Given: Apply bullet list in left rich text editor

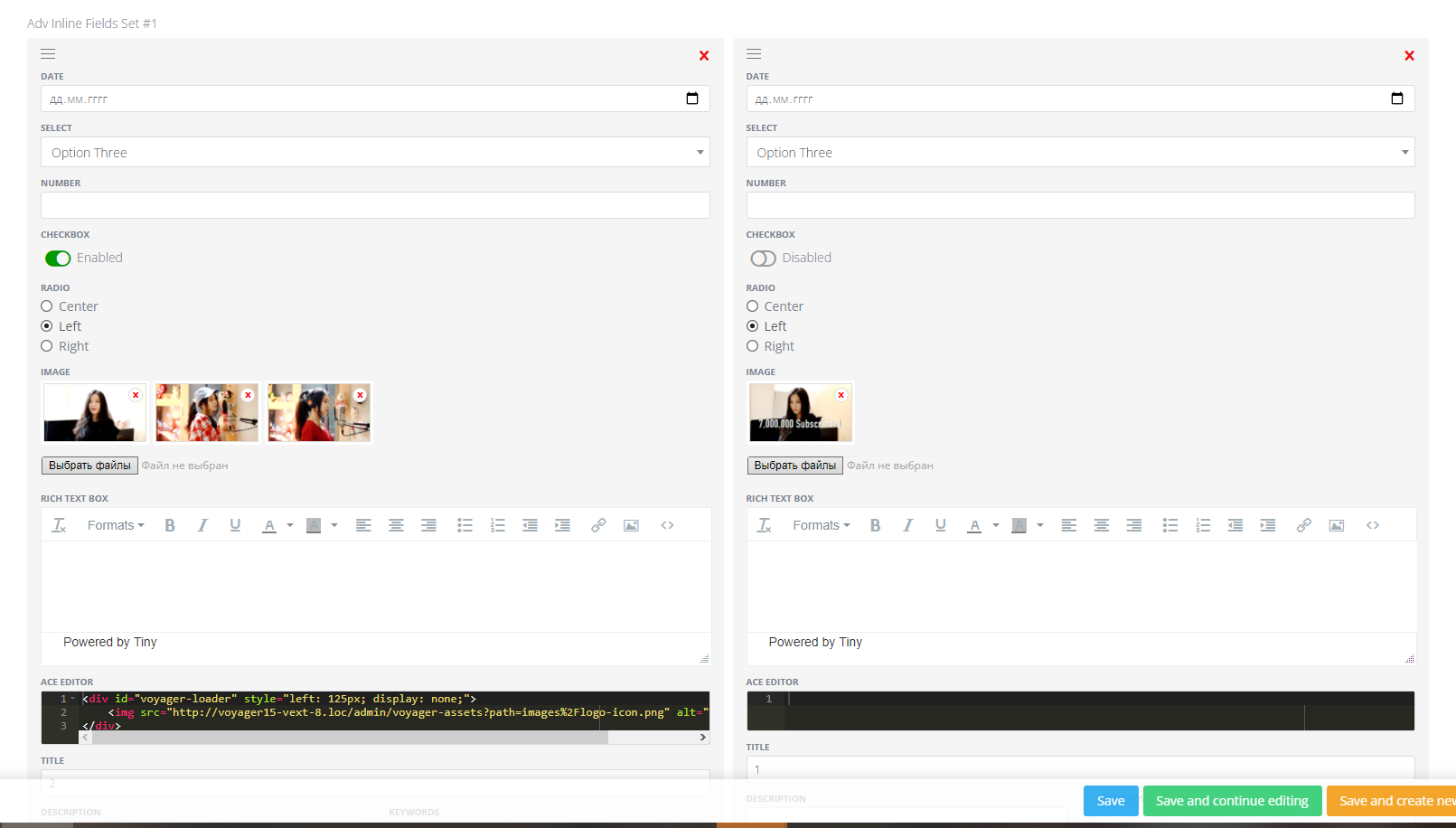Looking at the screenshot, I should click(x=465, y=525).
